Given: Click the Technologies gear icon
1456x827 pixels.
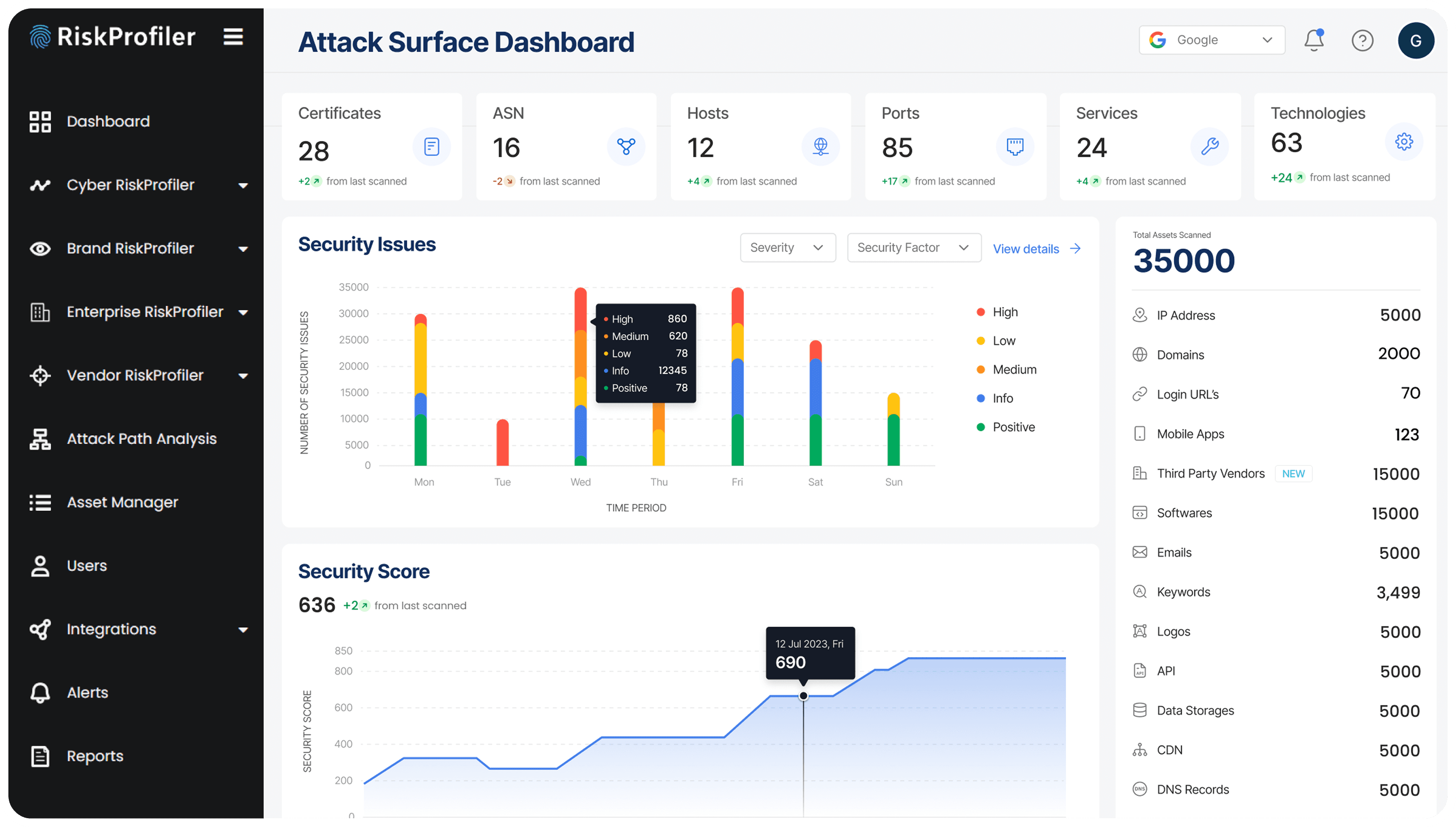Looking at the screenshot, I should 1404,141.
